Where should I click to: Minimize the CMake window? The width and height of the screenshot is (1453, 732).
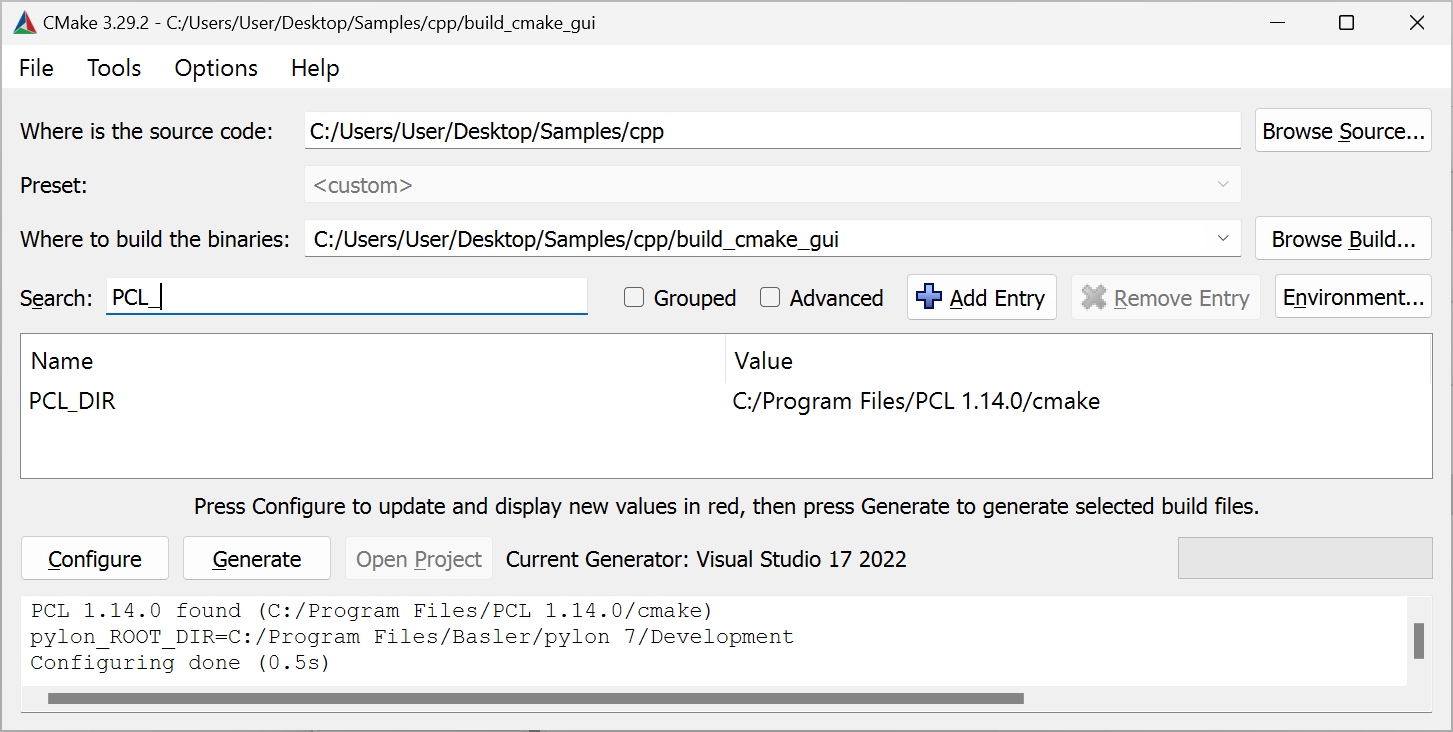(x=1277, y=22)
